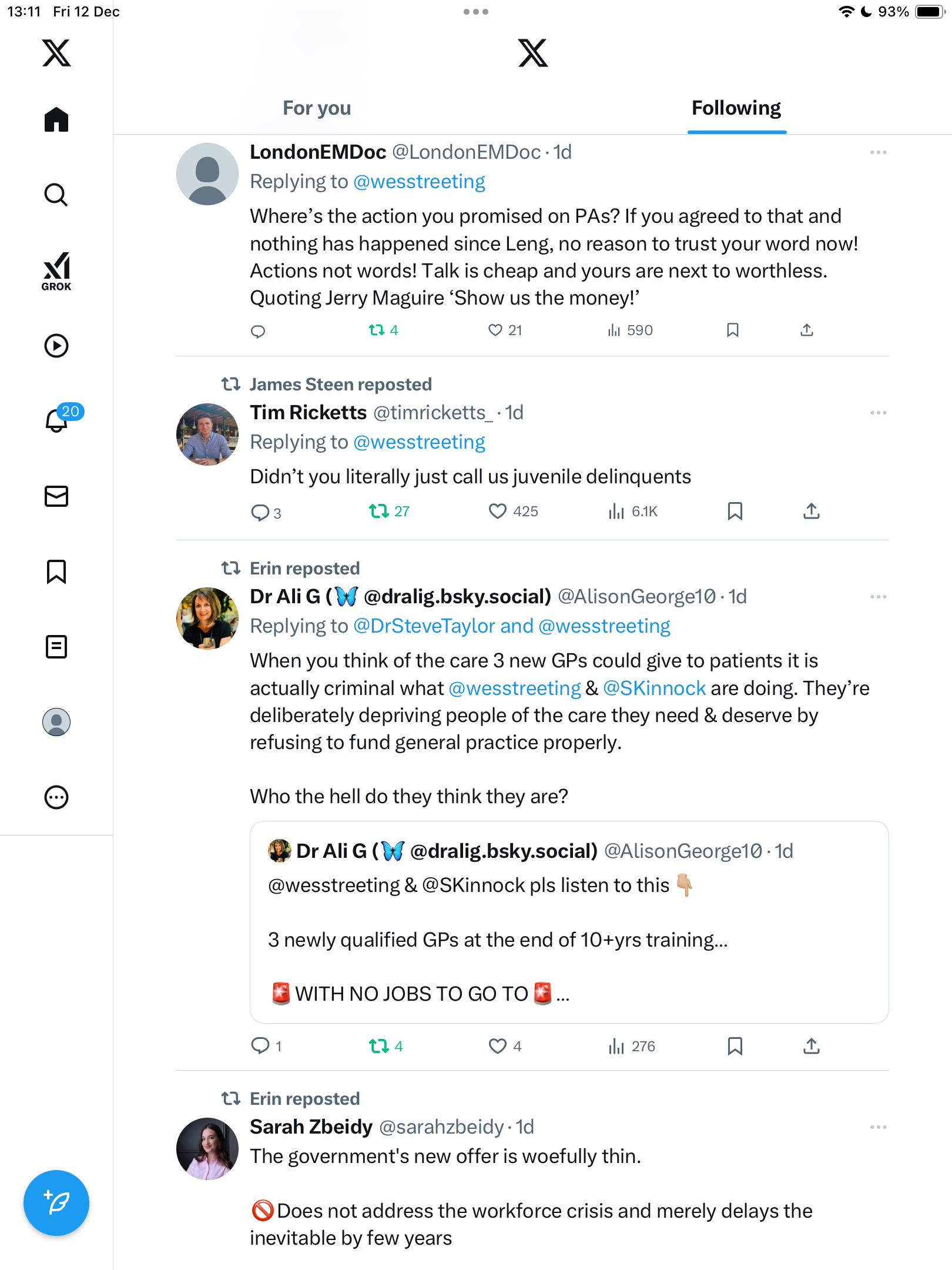Like Tim Ricketts' post

(x=497, y=512)
